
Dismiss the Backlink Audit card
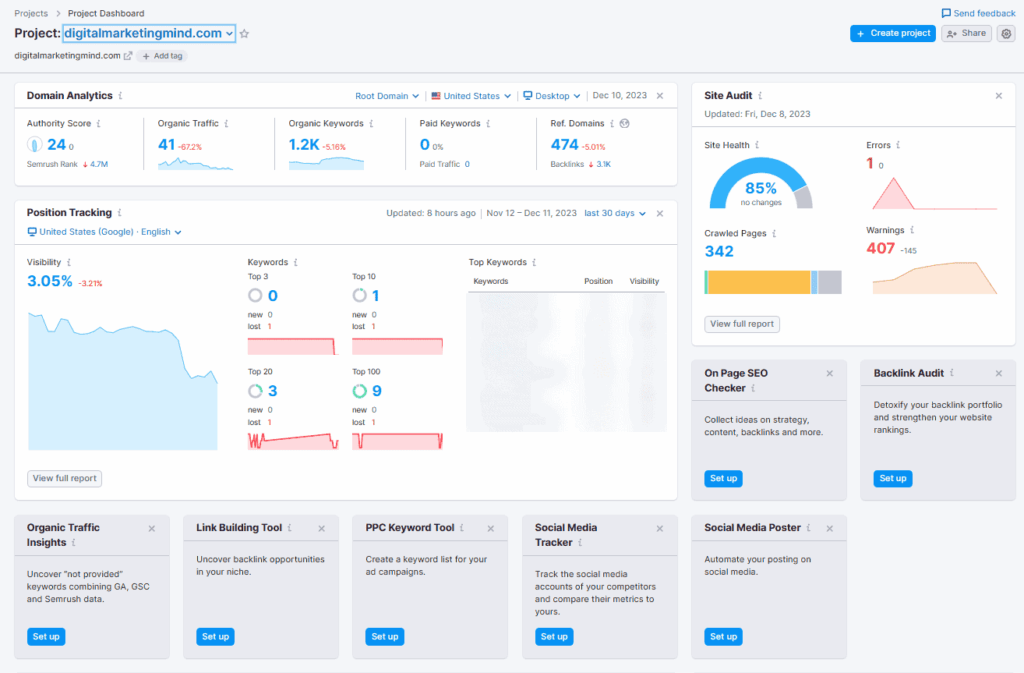(x=998, y=373)
